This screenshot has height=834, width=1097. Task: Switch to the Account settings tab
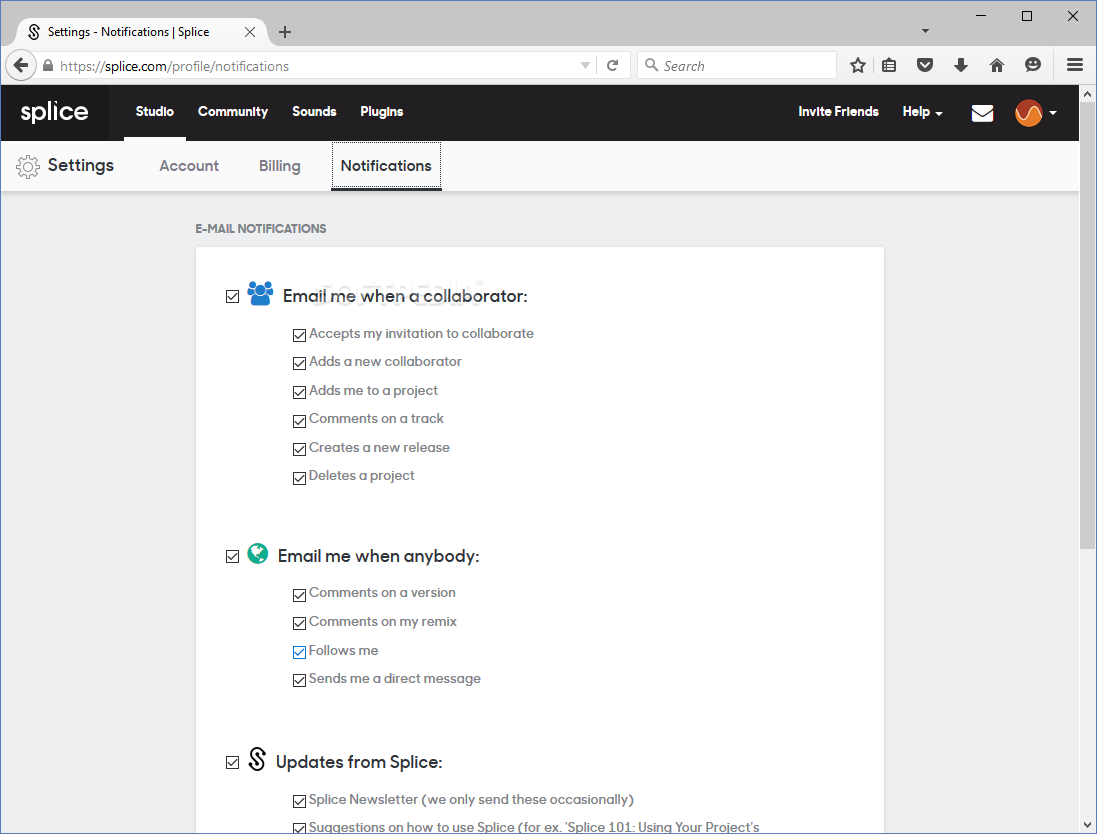pos(189,166)
